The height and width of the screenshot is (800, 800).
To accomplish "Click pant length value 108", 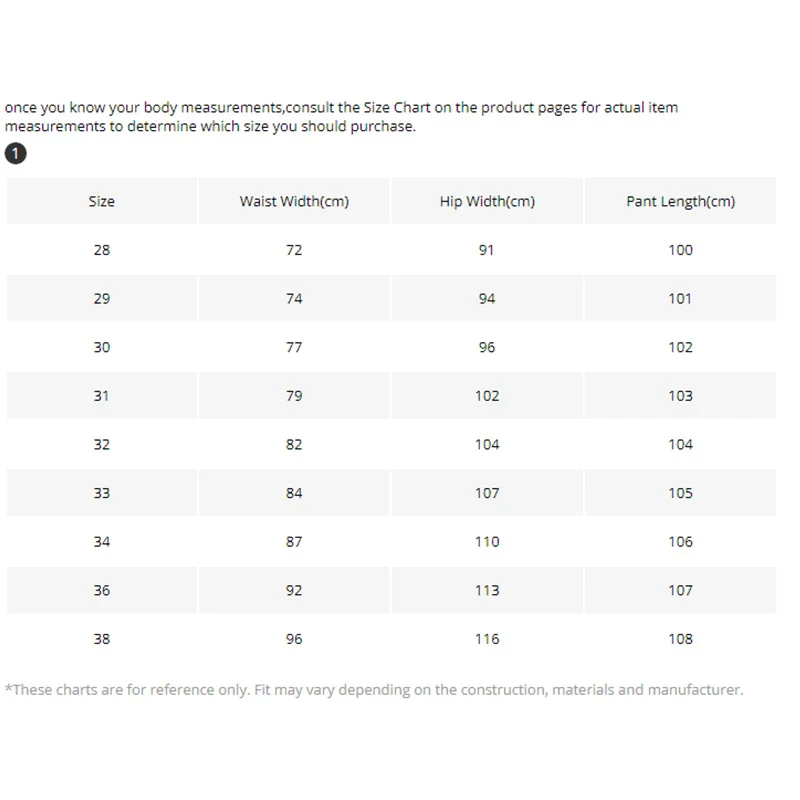I will [x=680, y=639].
